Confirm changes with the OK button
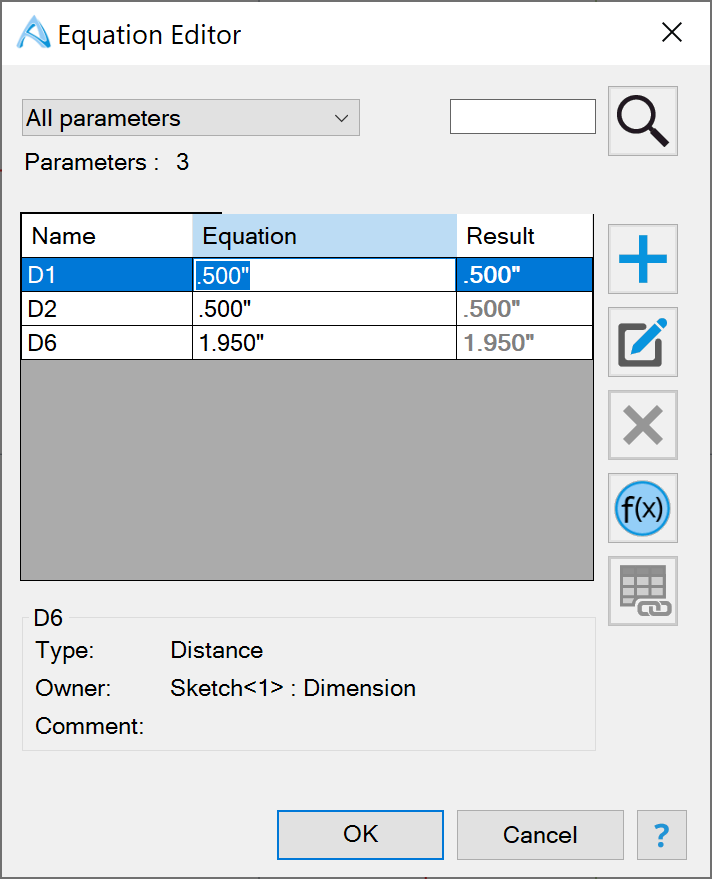712x879 pixels. click(x=360, y=835)
